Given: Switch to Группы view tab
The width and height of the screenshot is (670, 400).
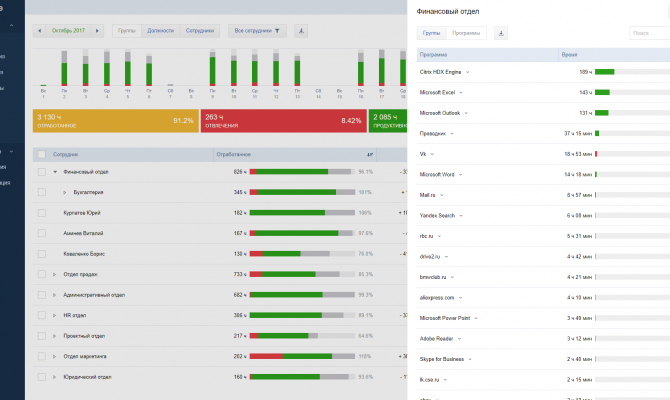Looking at the screenshot, I should [126, 31].
